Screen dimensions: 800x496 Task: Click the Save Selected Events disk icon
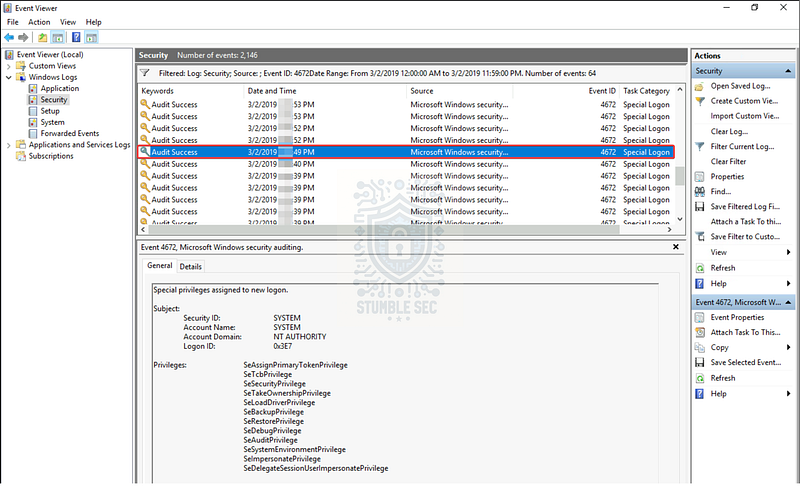(x=699, y=362)
